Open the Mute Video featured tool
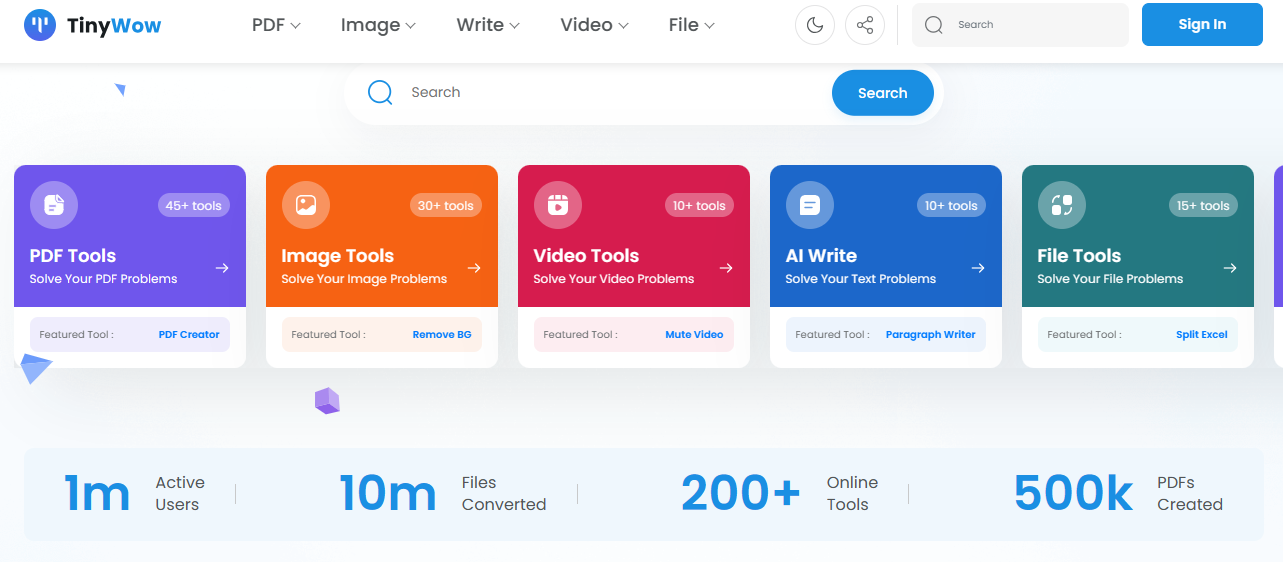The width and height of the screenshot is (1283, 562). click(694, 335)
